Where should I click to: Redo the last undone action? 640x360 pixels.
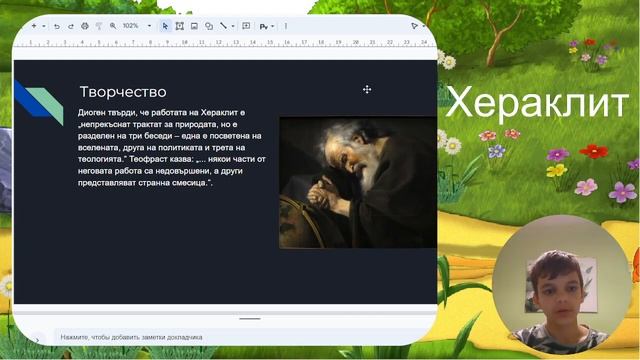[71, 26]
